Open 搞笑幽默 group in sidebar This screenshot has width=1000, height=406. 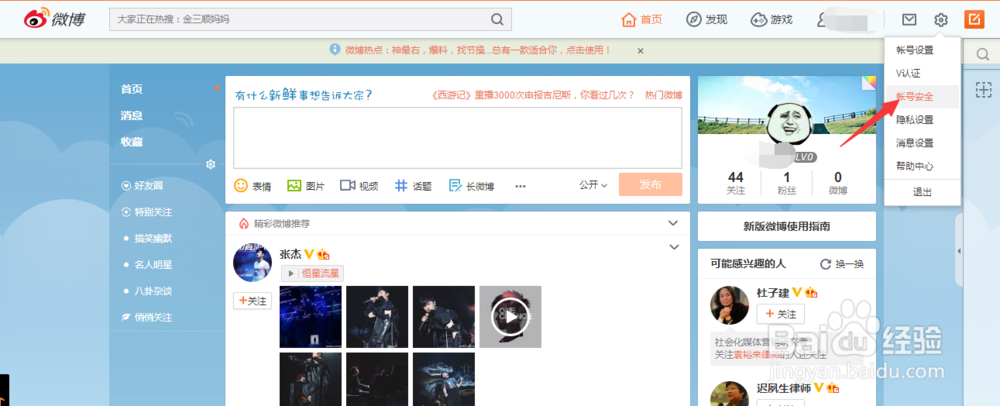pos(152,238)
